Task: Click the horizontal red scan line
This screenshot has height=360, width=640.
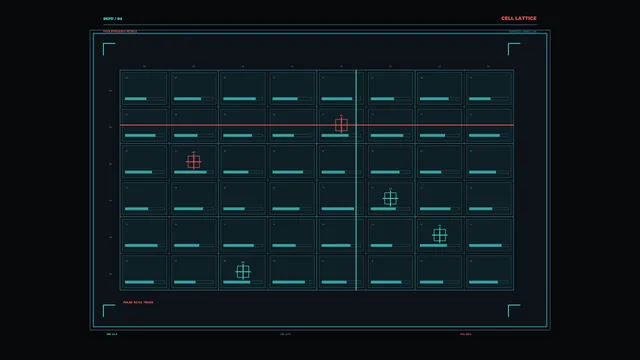Action: pos(317,125)
